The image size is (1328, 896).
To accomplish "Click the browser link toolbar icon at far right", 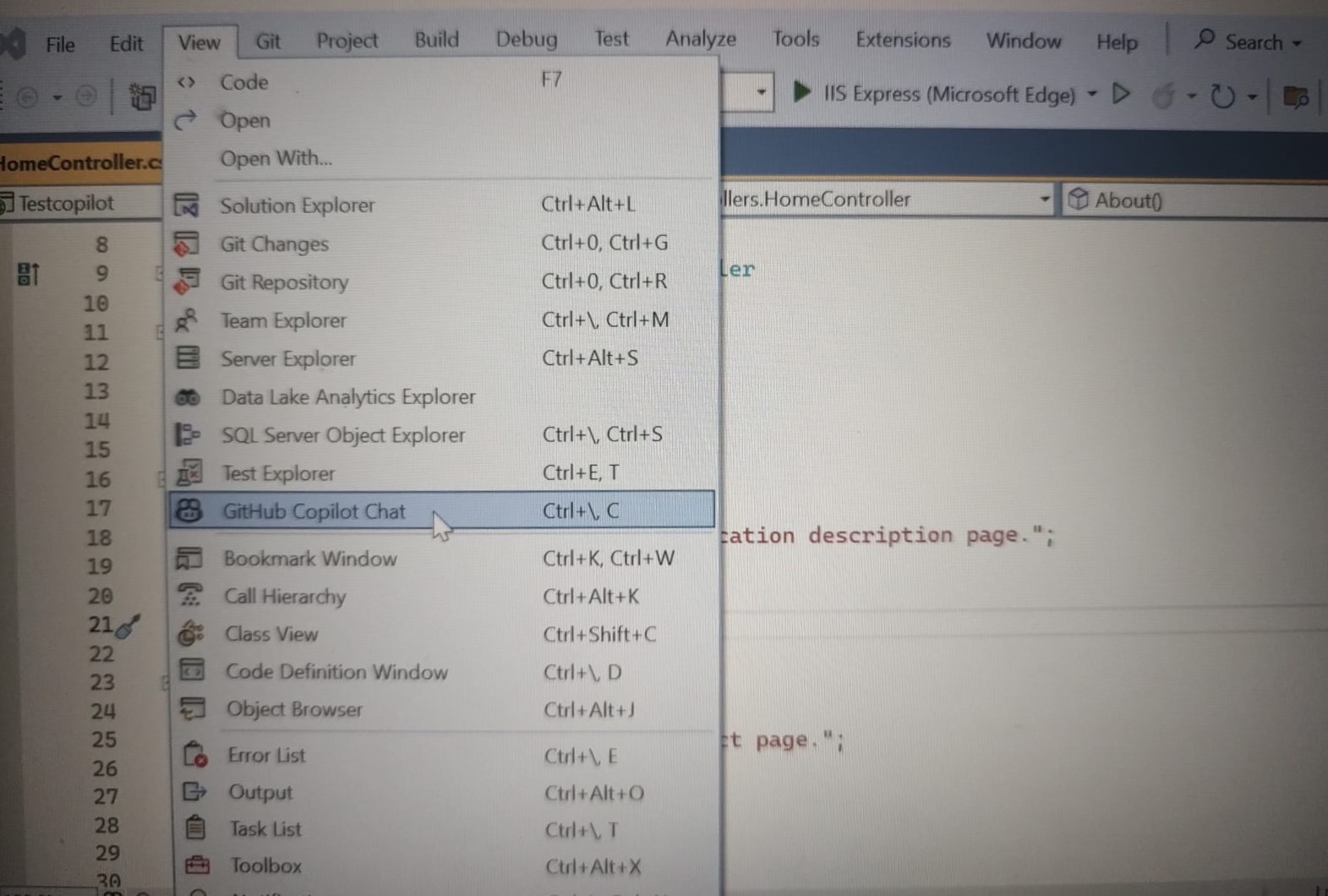I will click(1296, 96).
